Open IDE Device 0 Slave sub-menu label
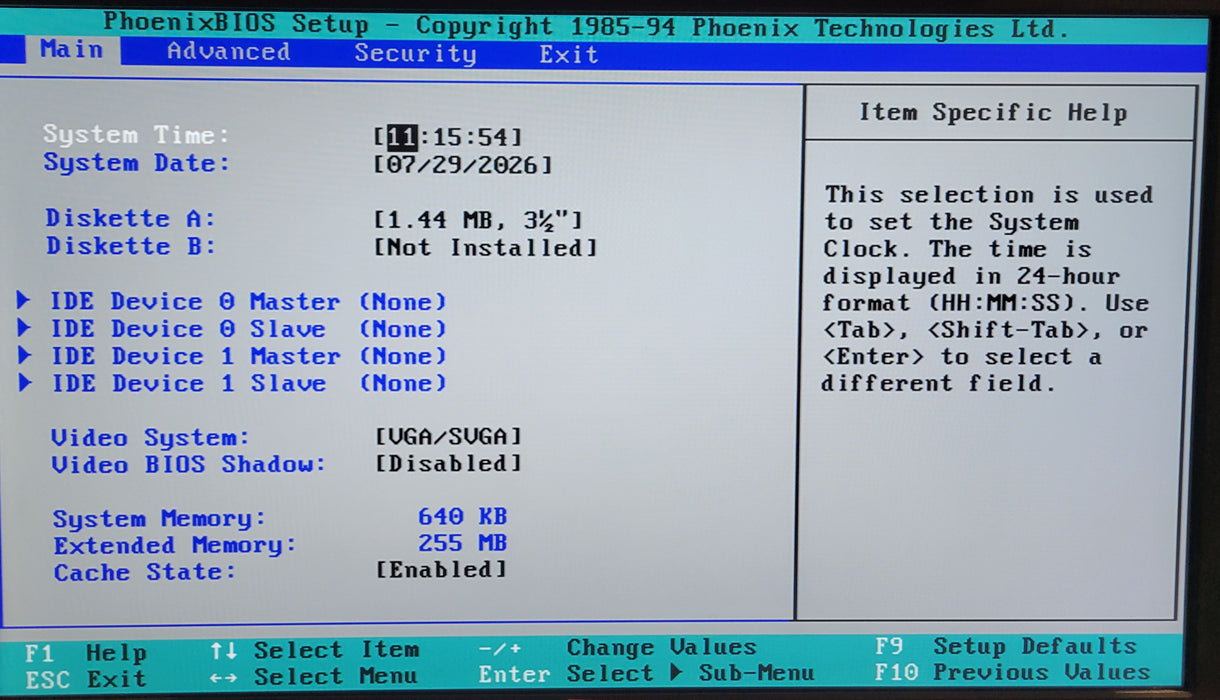This screenshot has height=700, width=1220. click(188, 329)
